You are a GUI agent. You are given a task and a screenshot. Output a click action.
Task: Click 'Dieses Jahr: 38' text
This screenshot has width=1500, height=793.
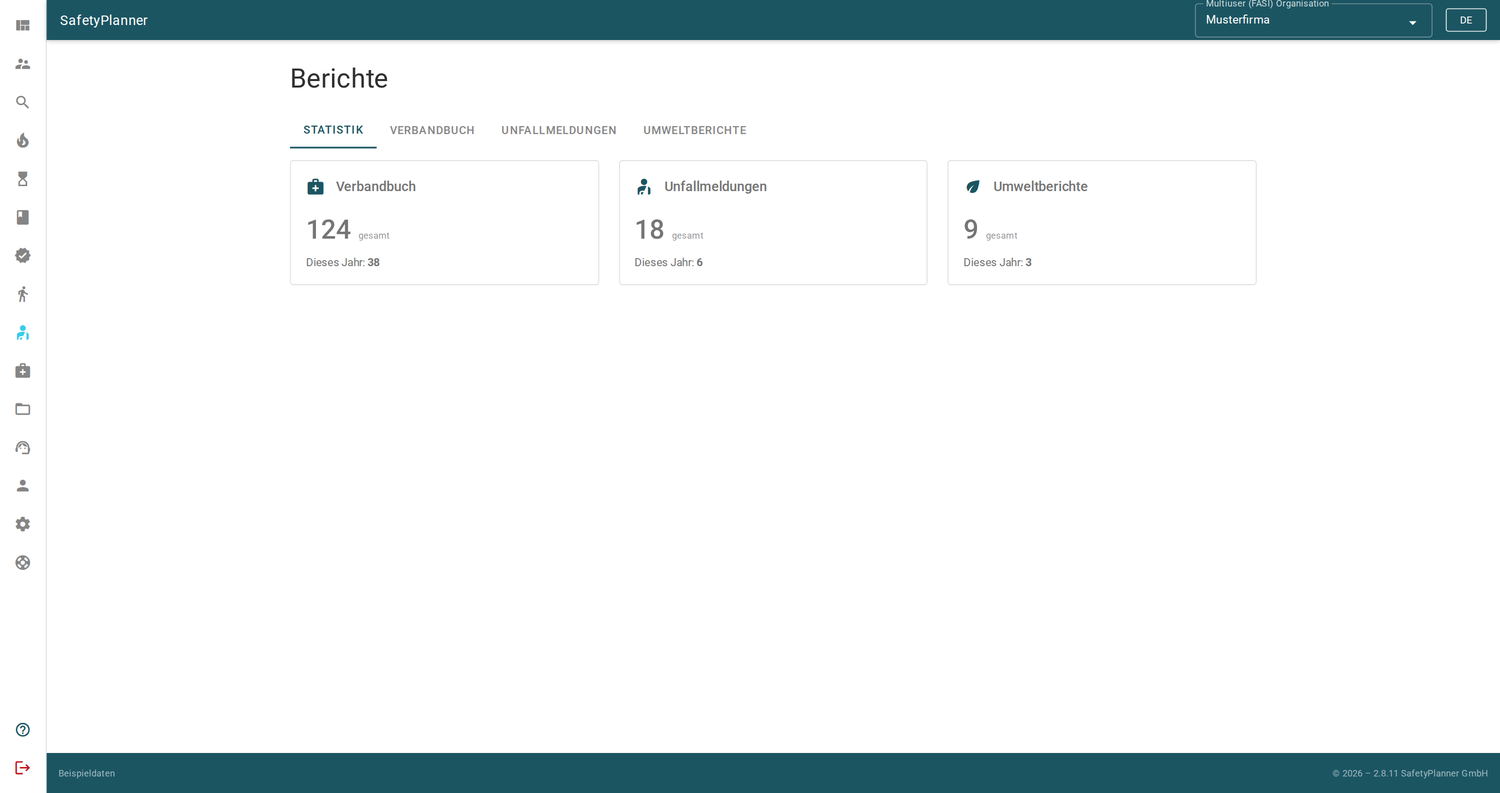point(343,262)
